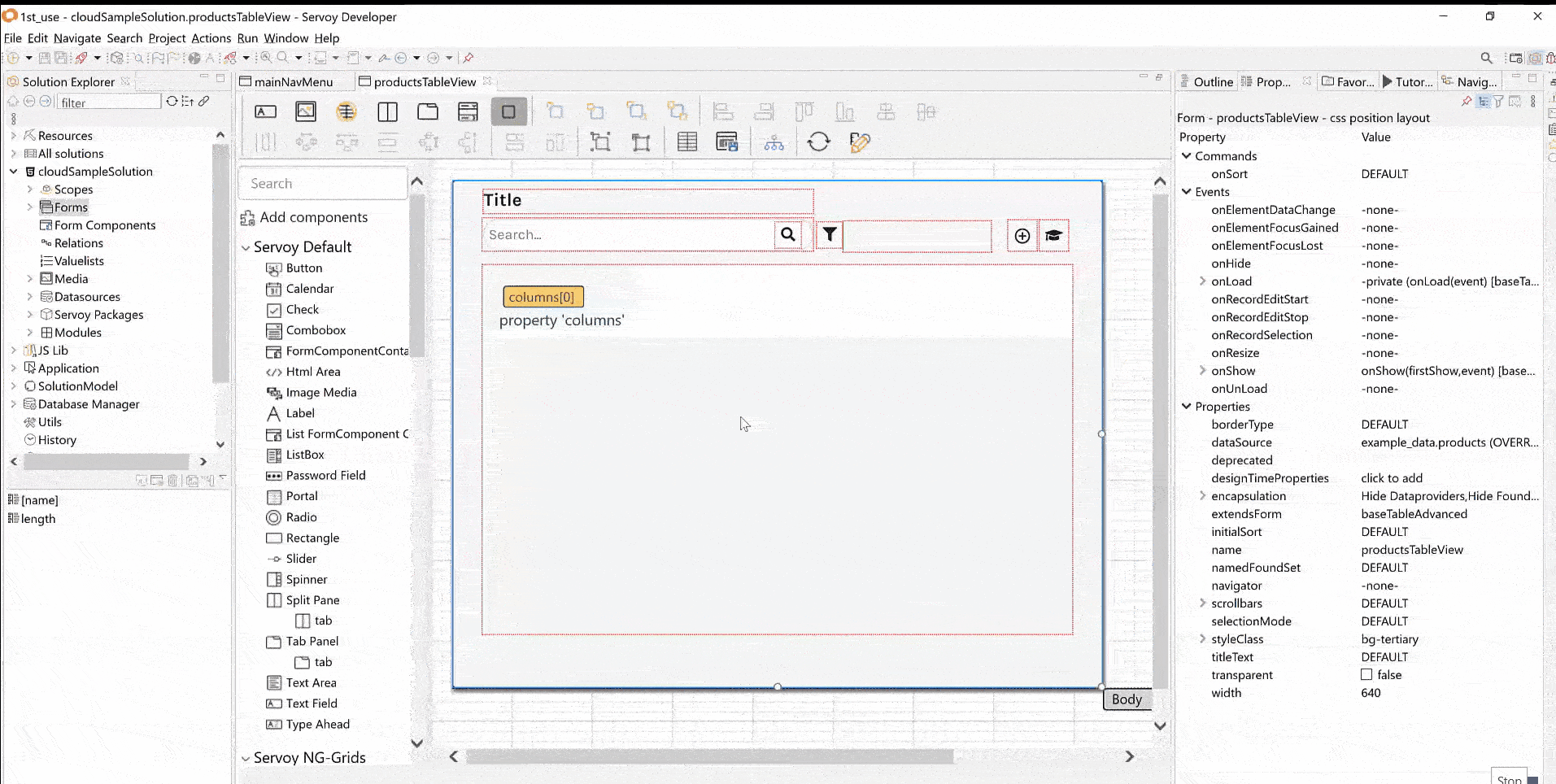The width and height of the screenshot is (1556, 784).
Task: Click the pencil edit icon in editor toolbar
Action: (x=859, y=142)
